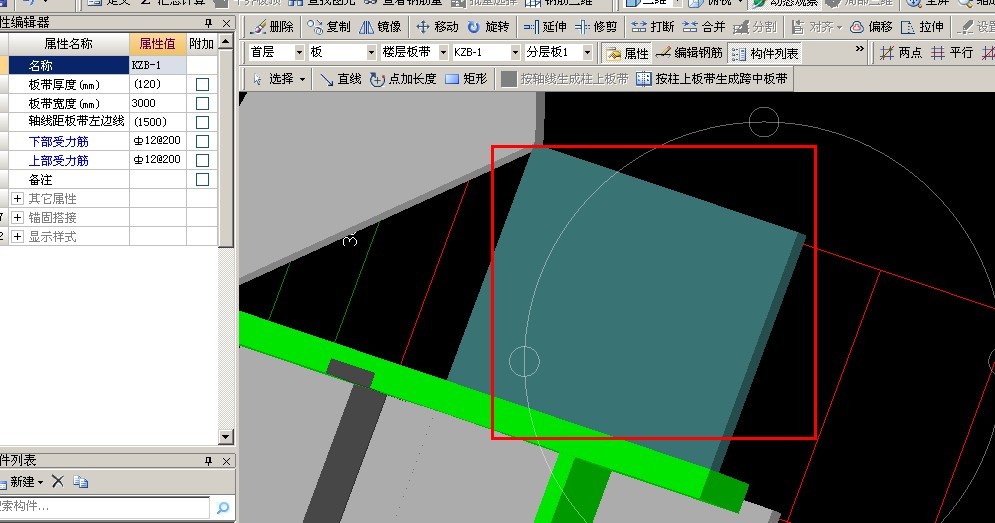
Task: Add a 平行 parallel auxiliary axis
Action: tap(952, 53)
